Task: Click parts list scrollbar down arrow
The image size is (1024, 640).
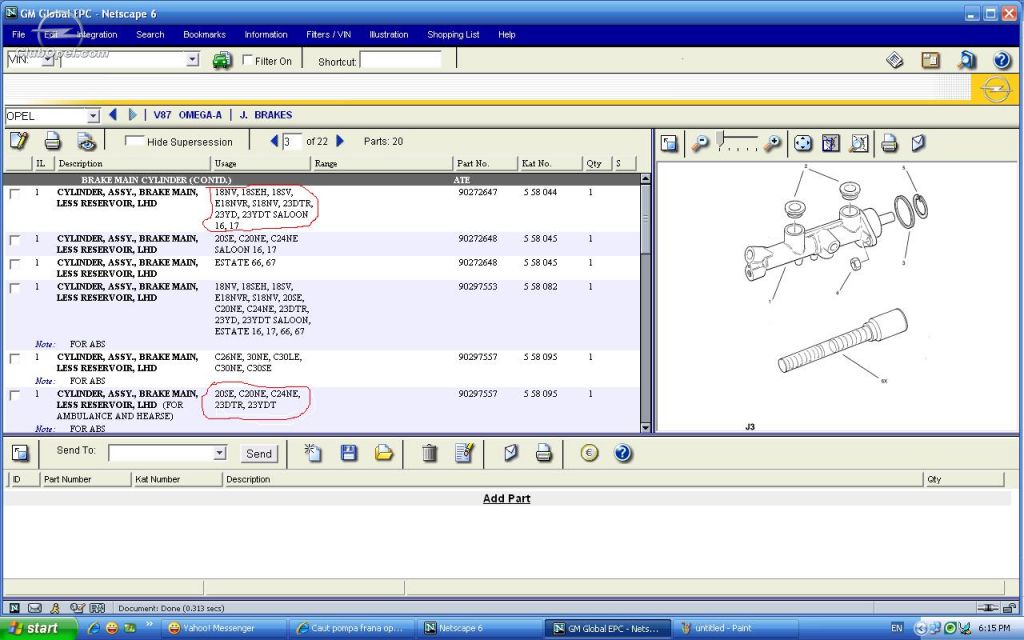Action: (645, 428)
